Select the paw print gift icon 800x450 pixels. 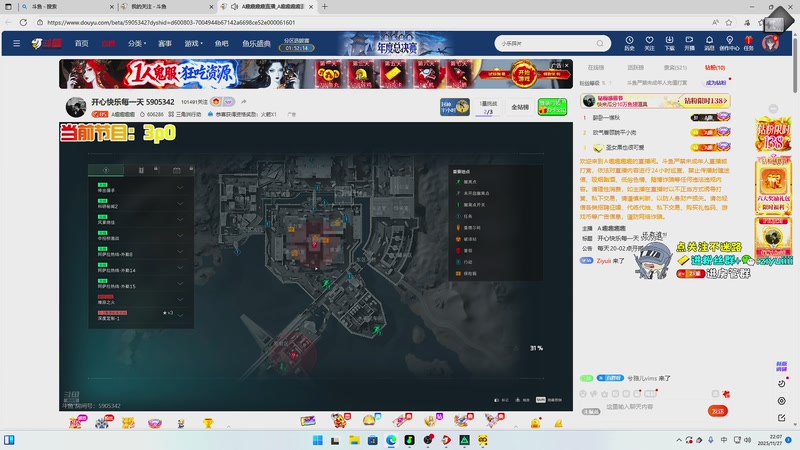tap(102, 422)
